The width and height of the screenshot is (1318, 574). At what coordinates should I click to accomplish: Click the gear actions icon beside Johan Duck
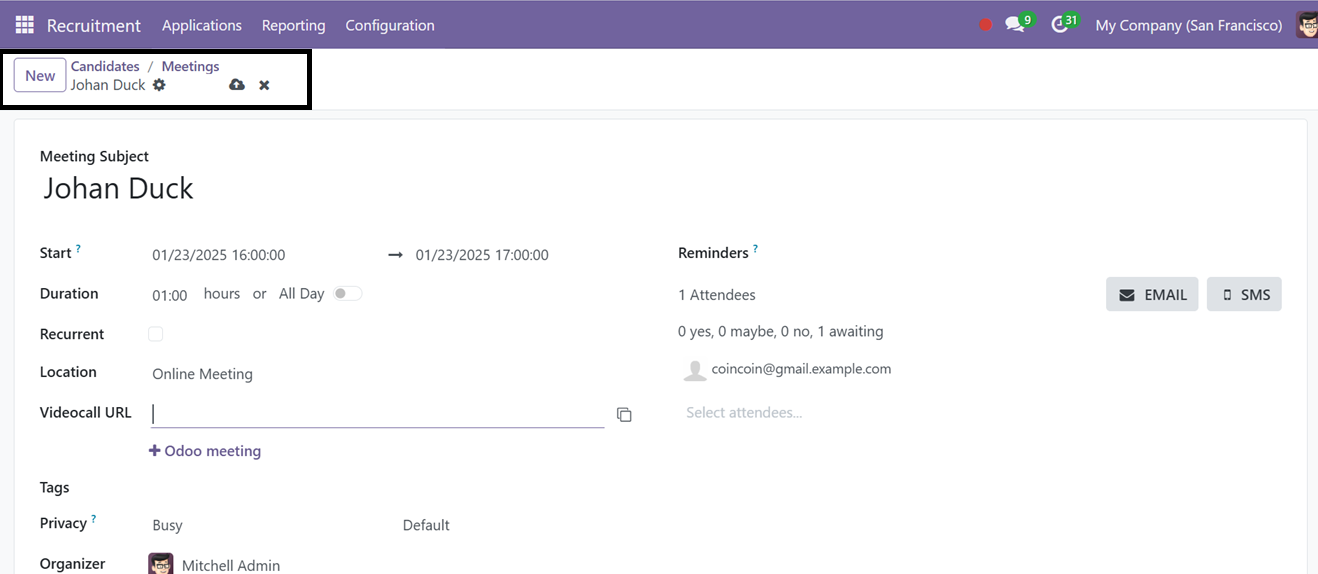(159, 85)
